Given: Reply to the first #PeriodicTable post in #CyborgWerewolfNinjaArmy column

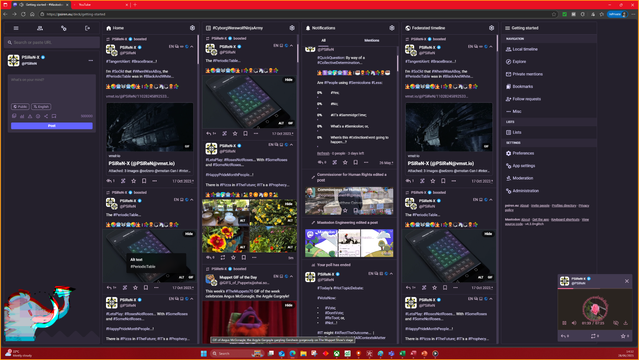Looking at the screenshot, I should tap(211, 133).
